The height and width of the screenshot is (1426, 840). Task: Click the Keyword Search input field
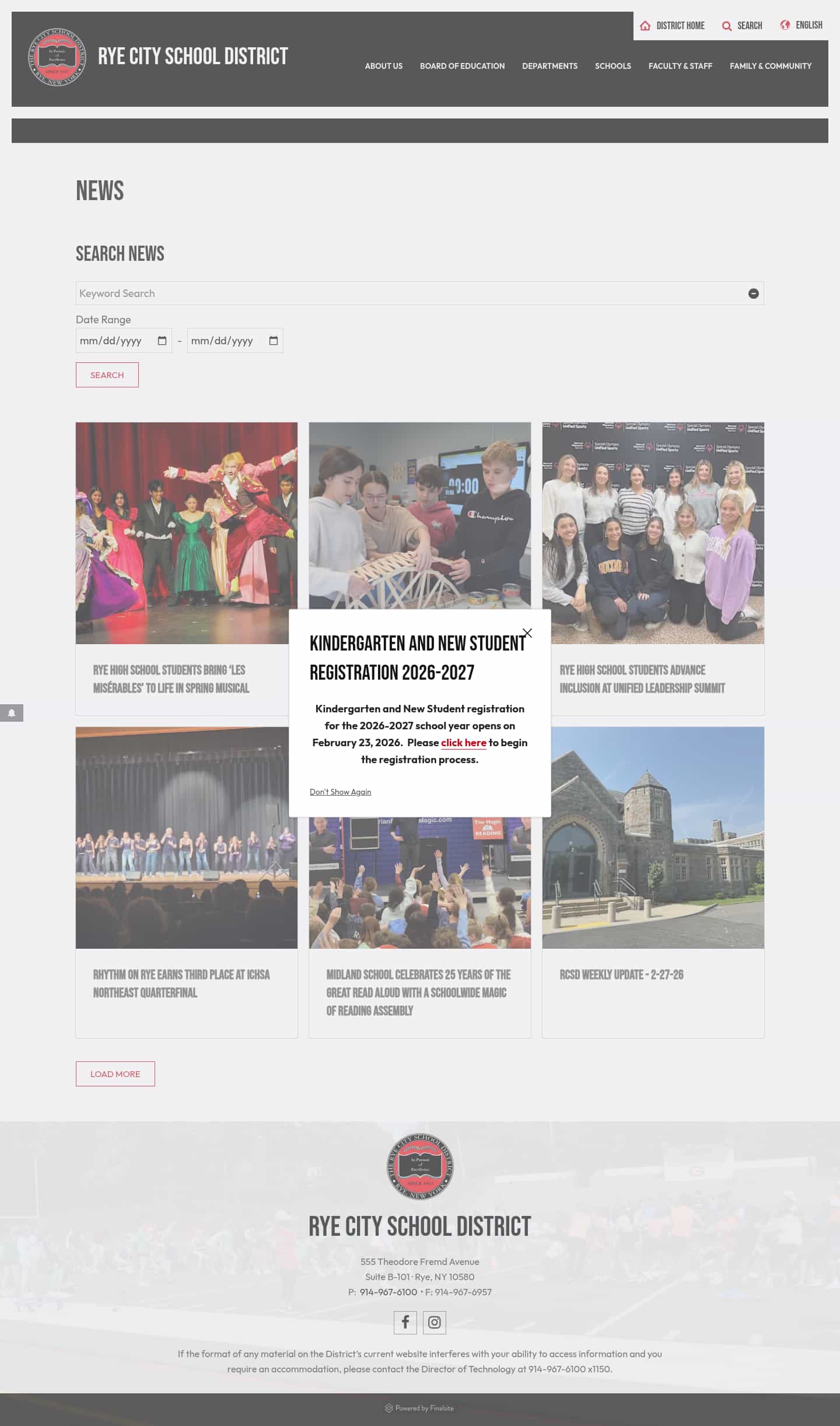click(420, 293)
